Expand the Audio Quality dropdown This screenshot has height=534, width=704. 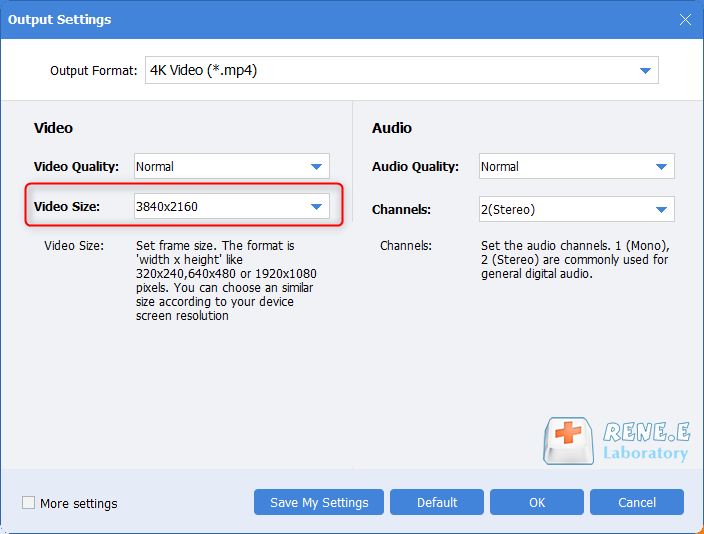[576, 166]
